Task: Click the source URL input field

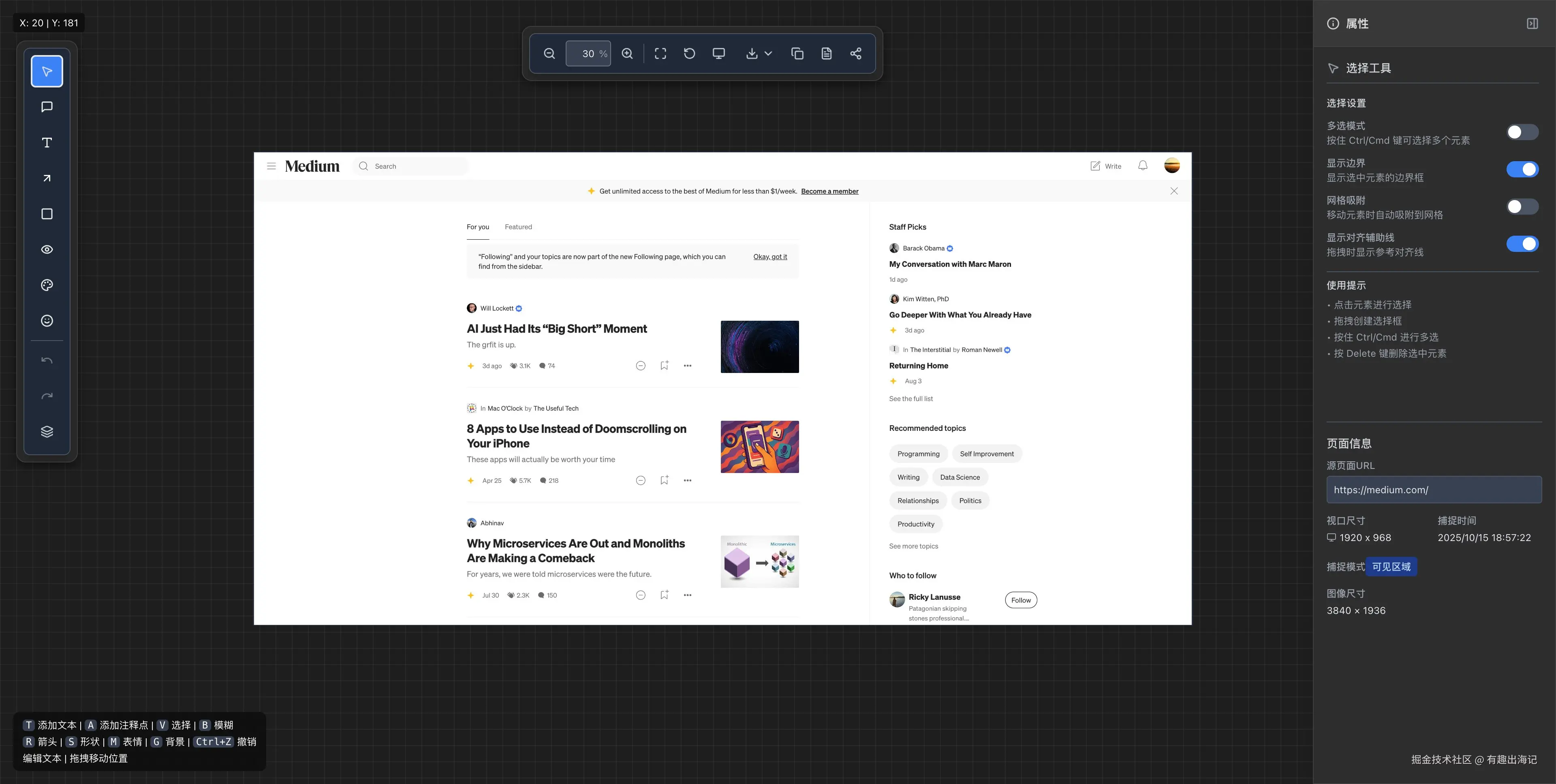Action: 1433,490
